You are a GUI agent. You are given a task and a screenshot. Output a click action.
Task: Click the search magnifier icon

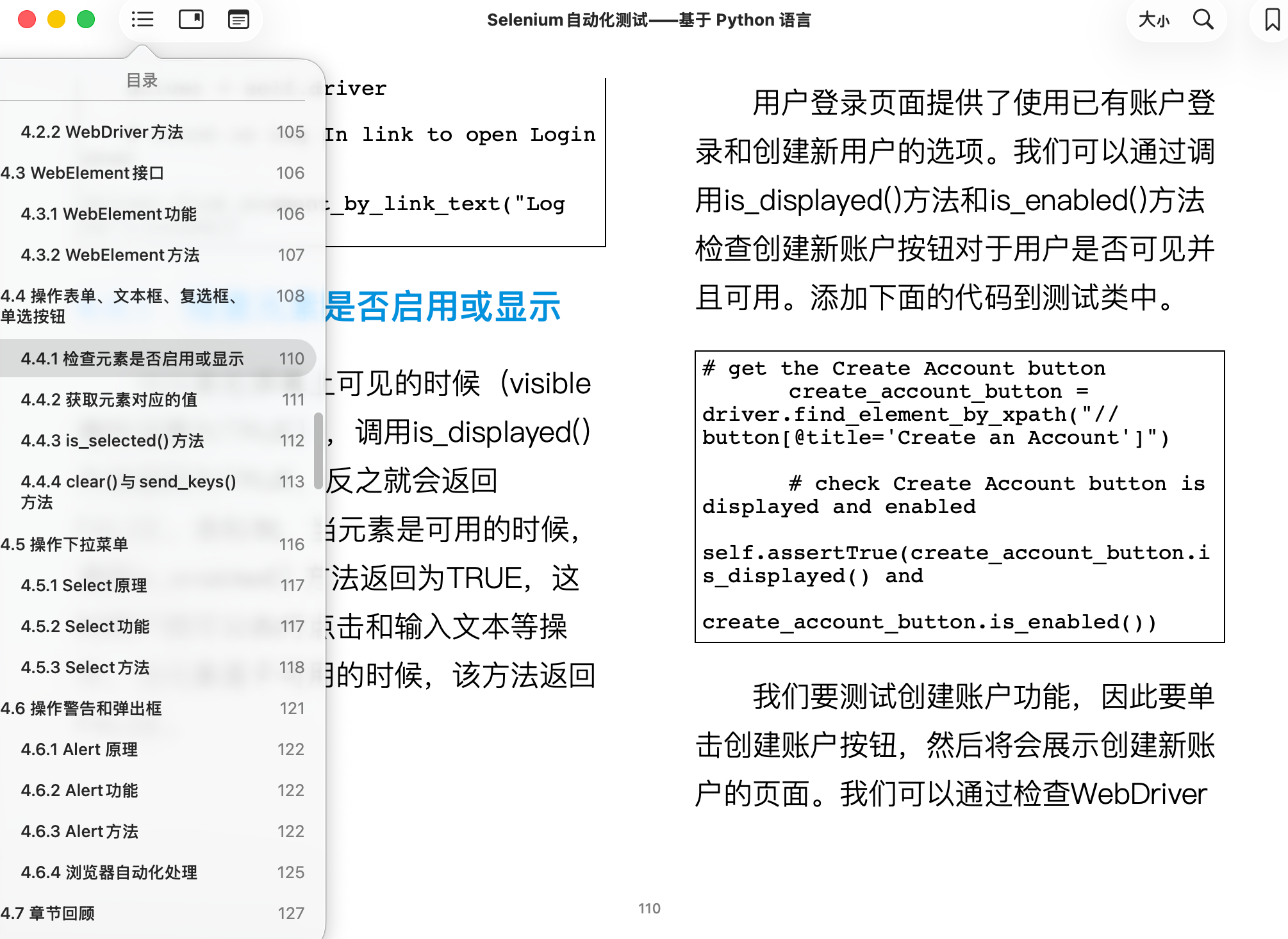[x=1203, y=20]
